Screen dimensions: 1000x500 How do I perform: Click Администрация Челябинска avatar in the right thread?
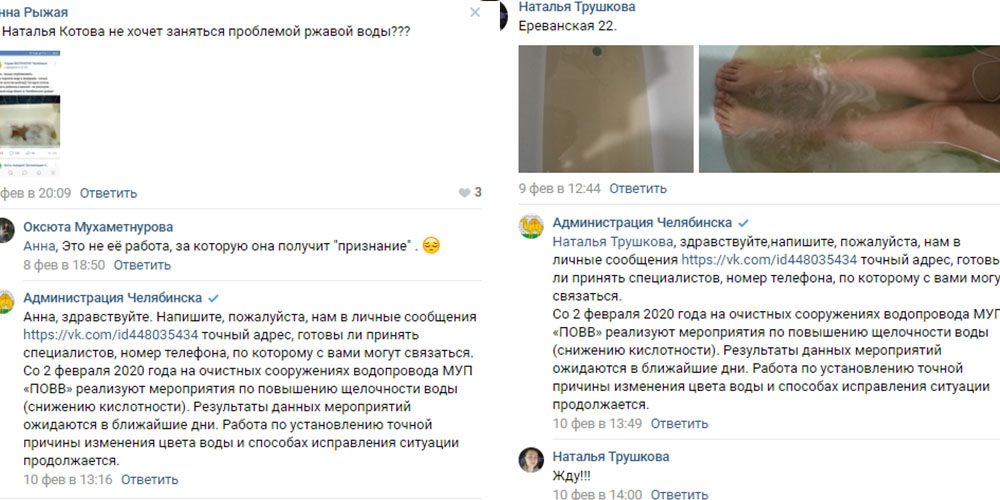point(531,226)
